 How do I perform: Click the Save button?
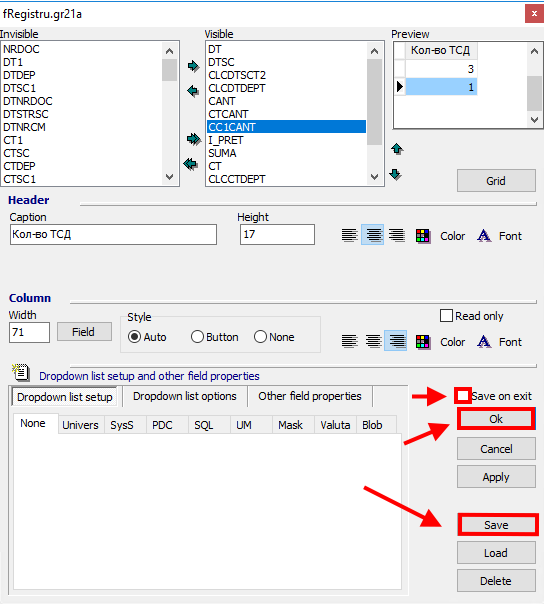(497, 525)
